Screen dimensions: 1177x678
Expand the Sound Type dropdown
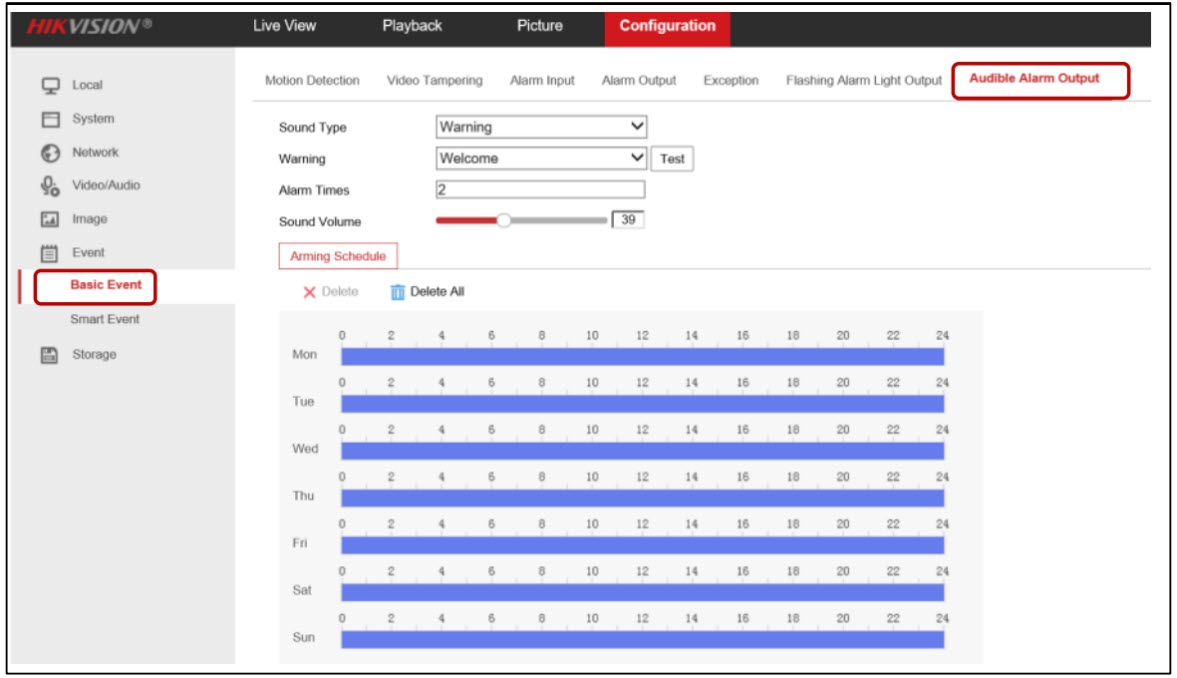(541, 127)
